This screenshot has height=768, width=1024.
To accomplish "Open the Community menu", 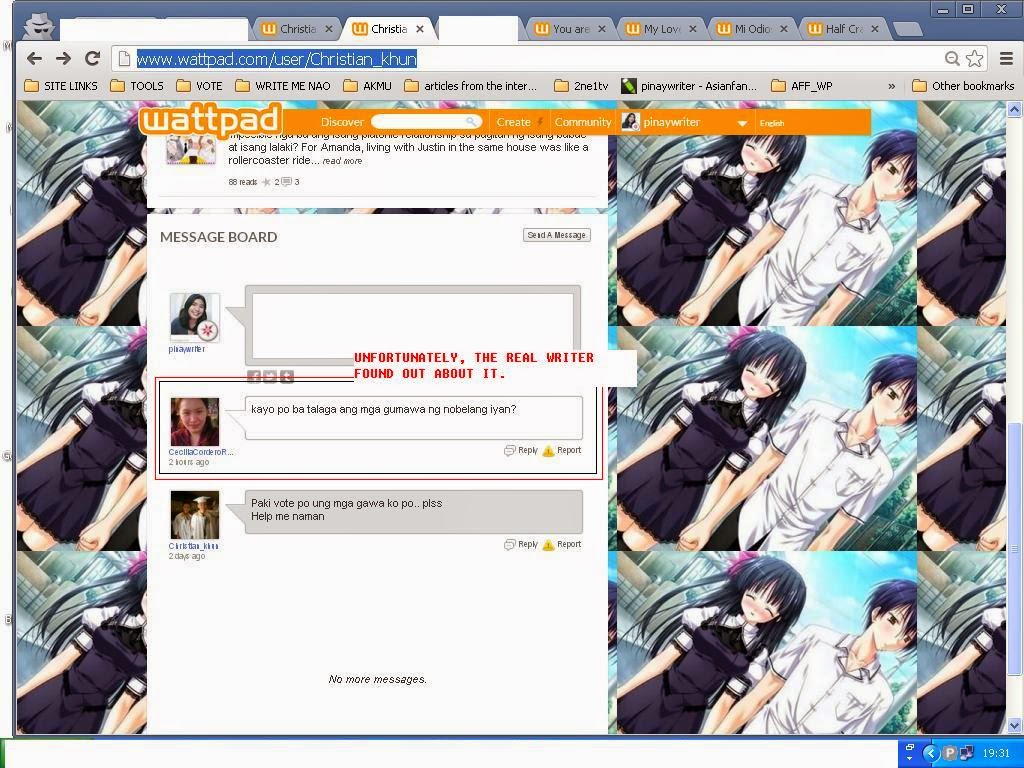I will click(x=583, y=122).
